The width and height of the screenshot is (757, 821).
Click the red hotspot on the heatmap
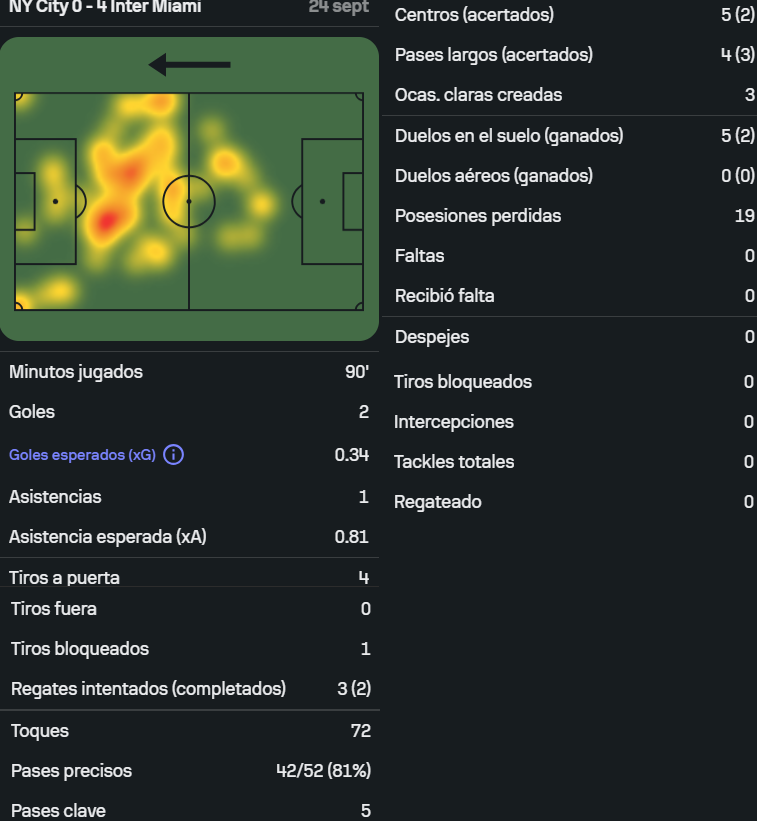pos(107,221)
